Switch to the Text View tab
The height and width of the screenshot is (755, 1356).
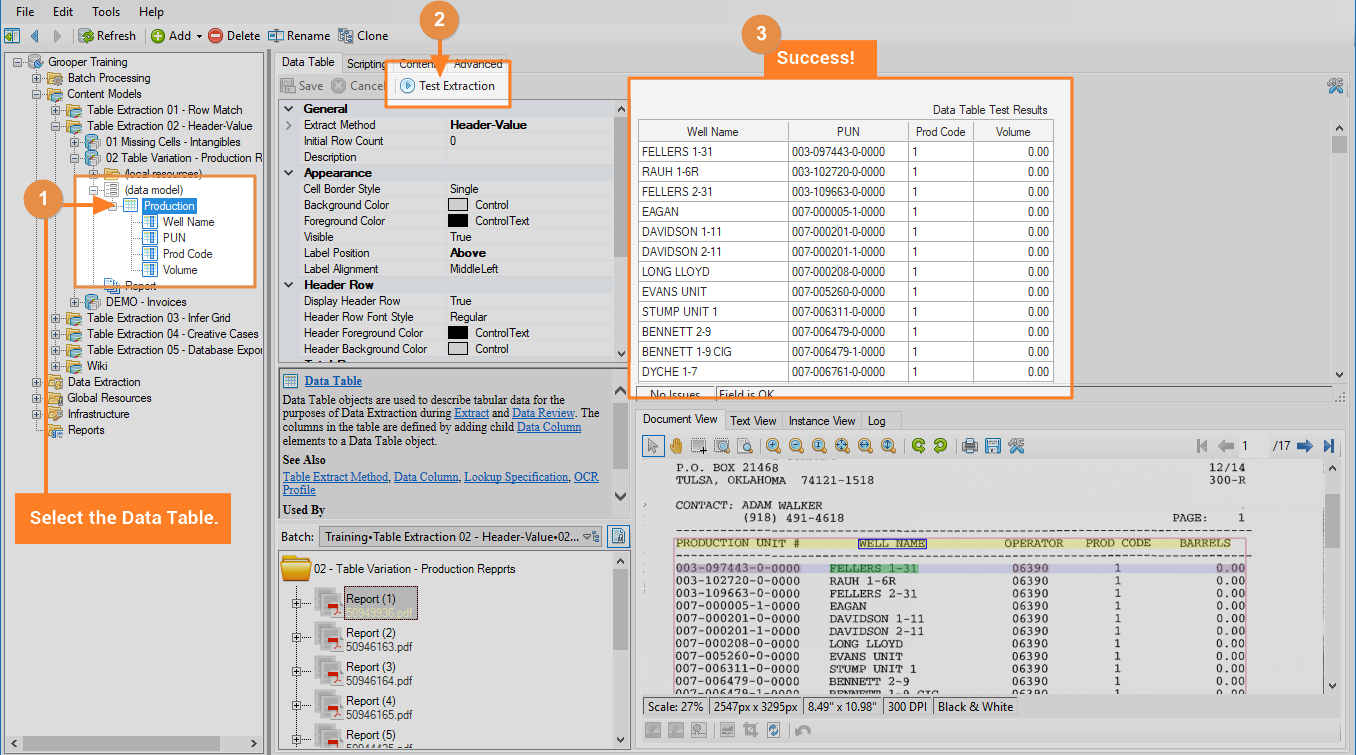pos(753,421)
